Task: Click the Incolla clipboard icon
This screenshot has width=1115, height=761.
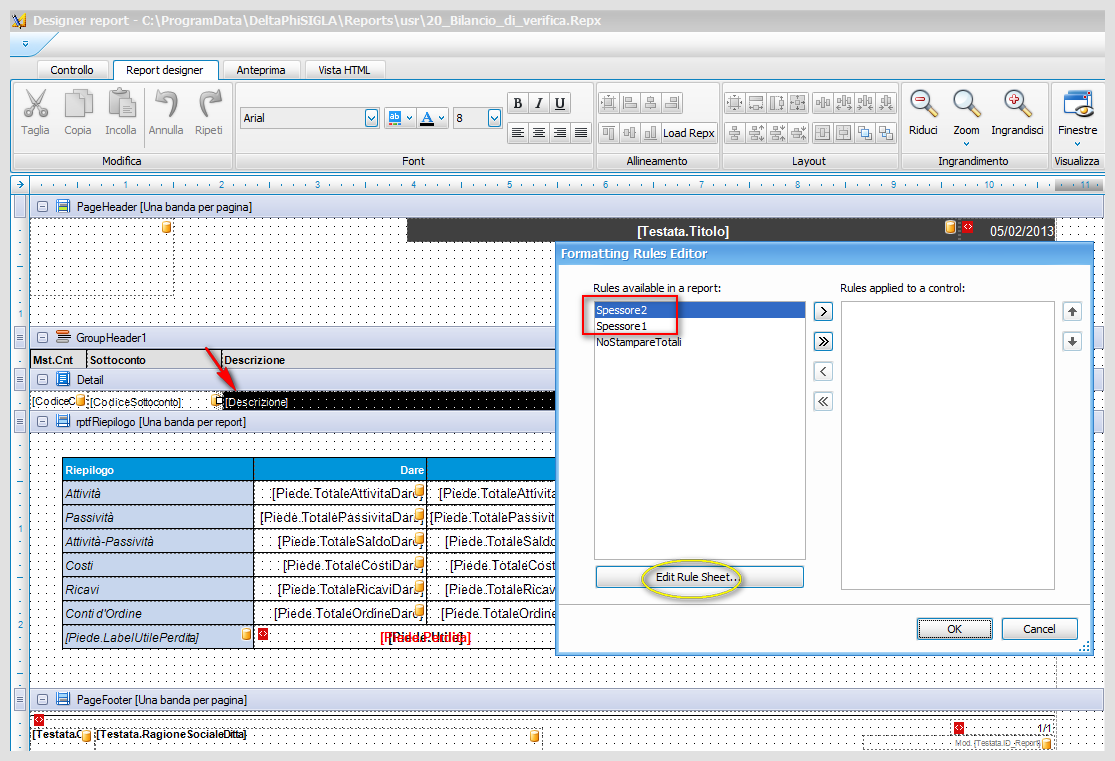Action: pyautogui.click(x=122, y=104)
